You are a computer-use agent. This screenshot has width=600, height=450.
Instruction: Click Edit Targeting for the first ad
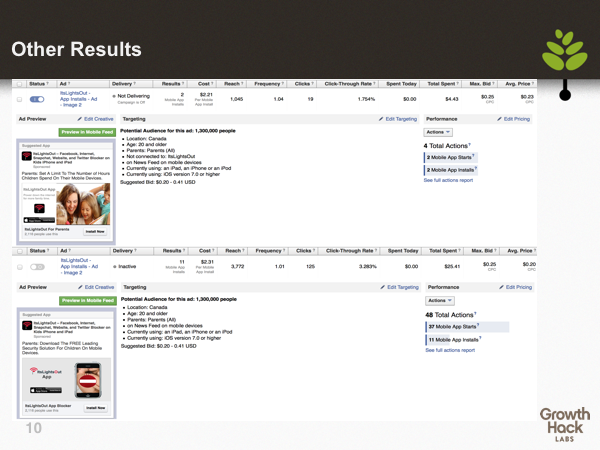(x=401, y=119)
